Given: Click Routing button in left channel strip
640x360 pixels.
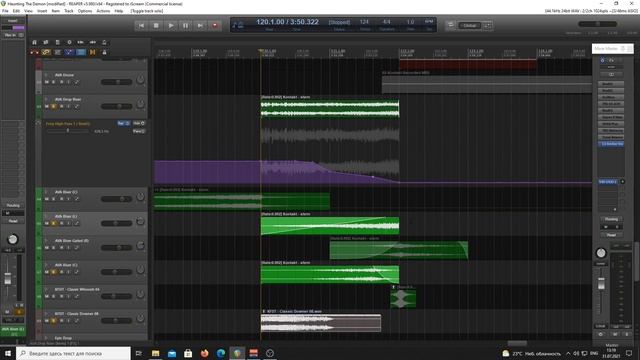Looking at the screenshot, I should coord(13,205).
